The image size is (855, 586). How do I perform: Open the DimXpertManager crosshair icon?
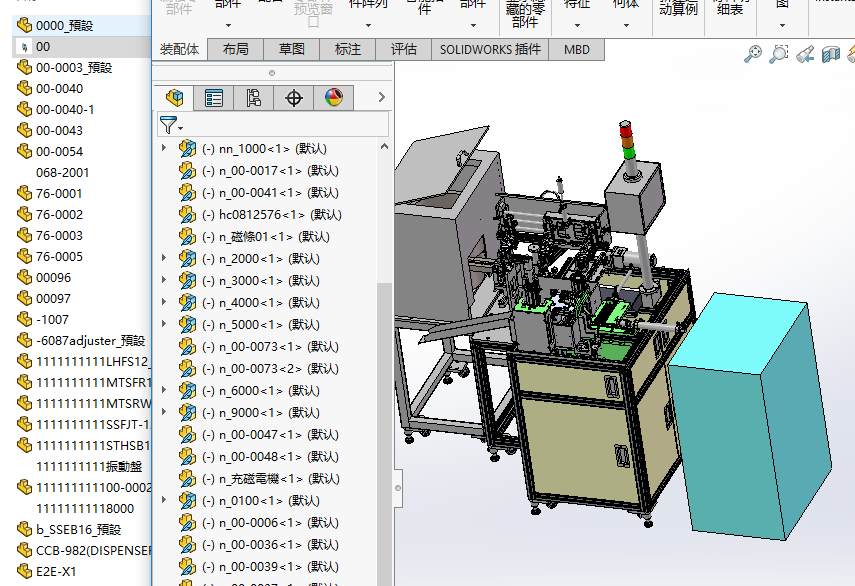click(294, 97)
